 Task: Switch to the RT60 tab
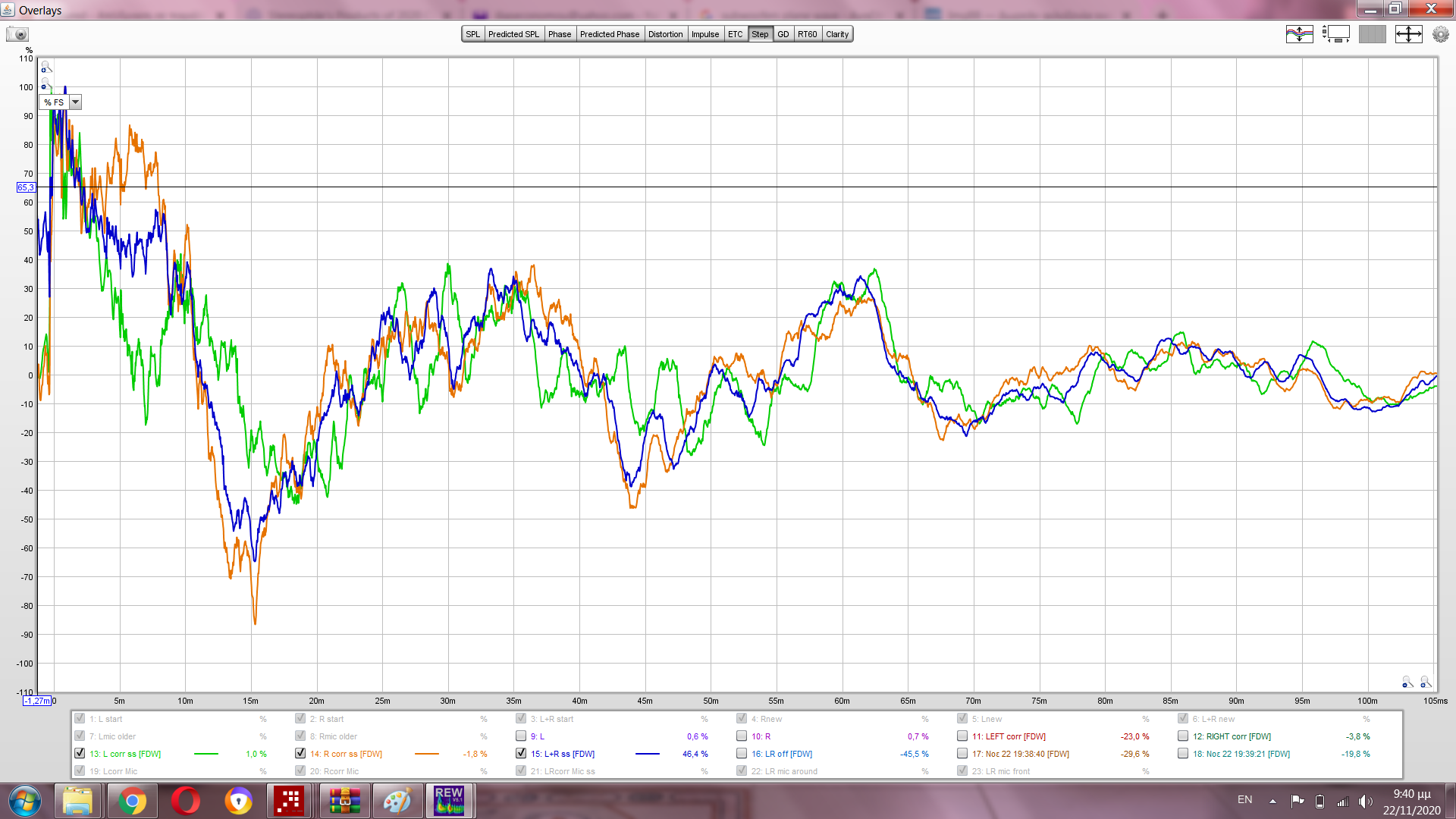pyautogui.click(x=807, y=34)
